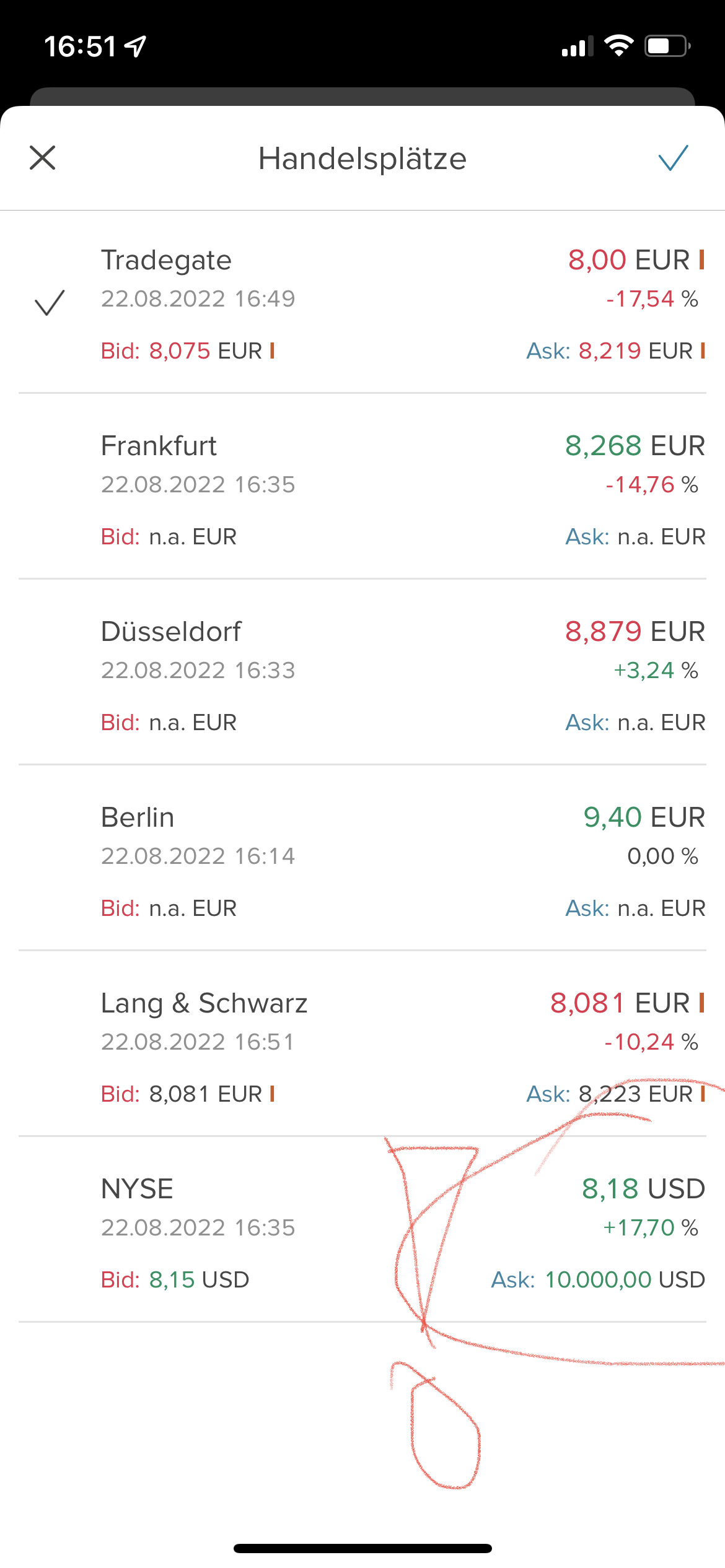Tap the battery indicator in status bar
This screenshot has width=725, height=1568.
[667, 46]
